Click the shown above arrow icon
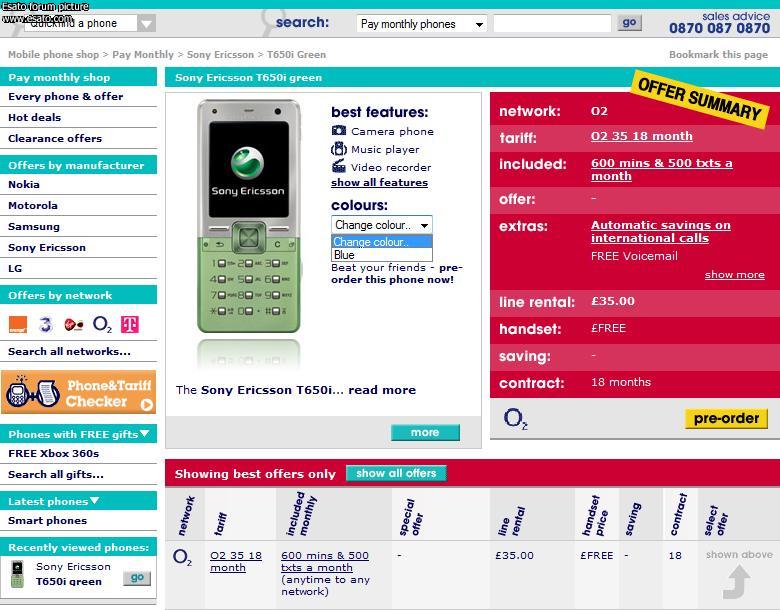 pyautogui.click(x=736, y=581)
